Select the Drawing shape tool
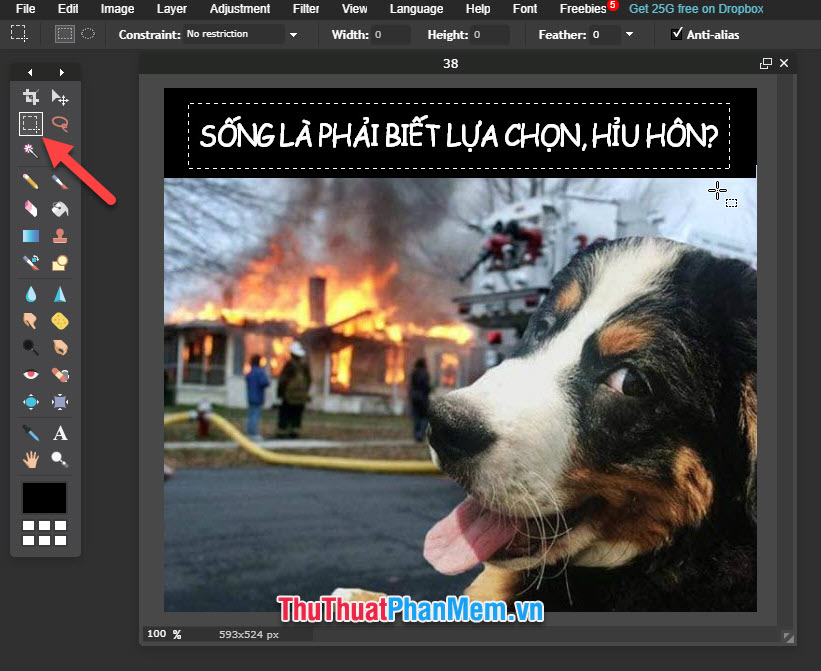821x671 pixels. (60, 263)
